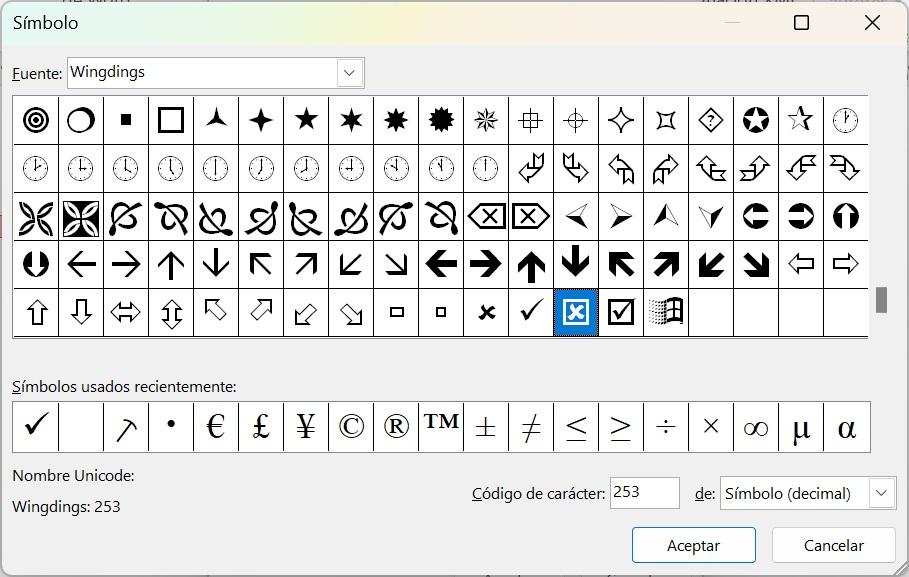Open the Fuente font dropdown
Image resolution: width=909 pixels, height=577 pixels.
tap(349, 72)
